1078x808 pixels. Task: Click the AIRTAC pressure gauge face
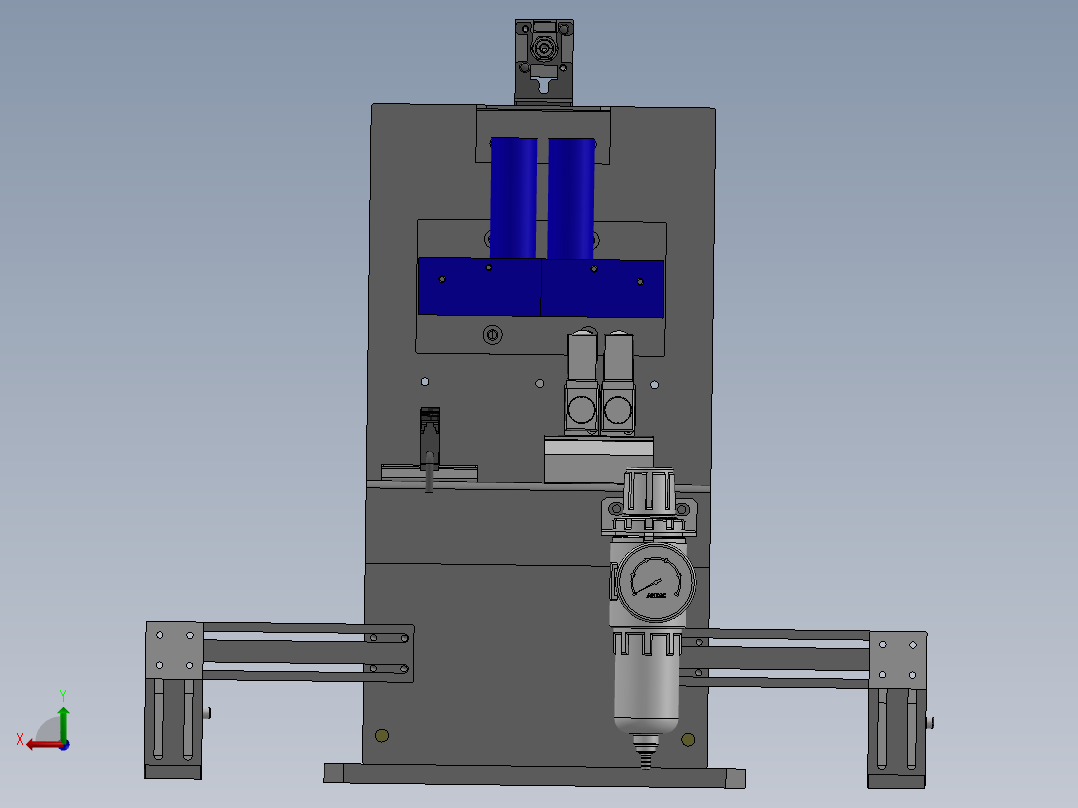655,581
